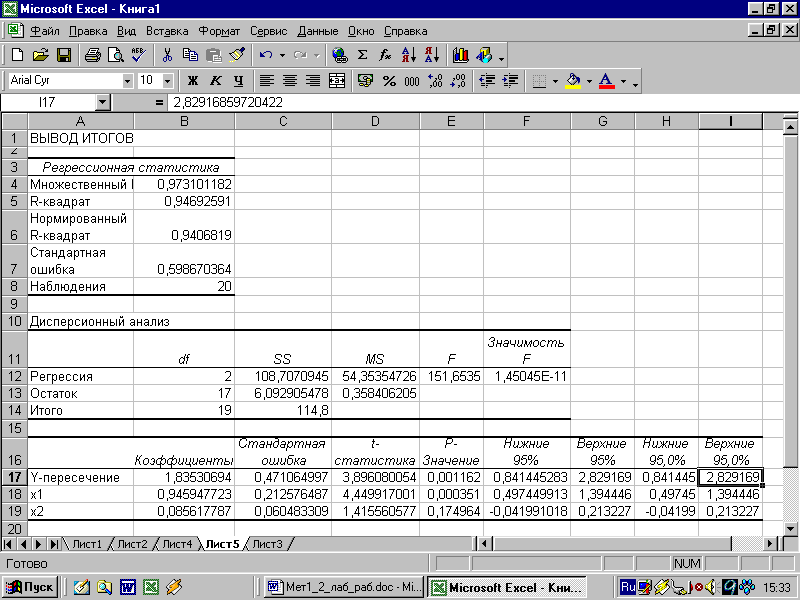Viewport: 800px width, 600px height.
Task: Apply percent style format
Action: coord(389,81)
